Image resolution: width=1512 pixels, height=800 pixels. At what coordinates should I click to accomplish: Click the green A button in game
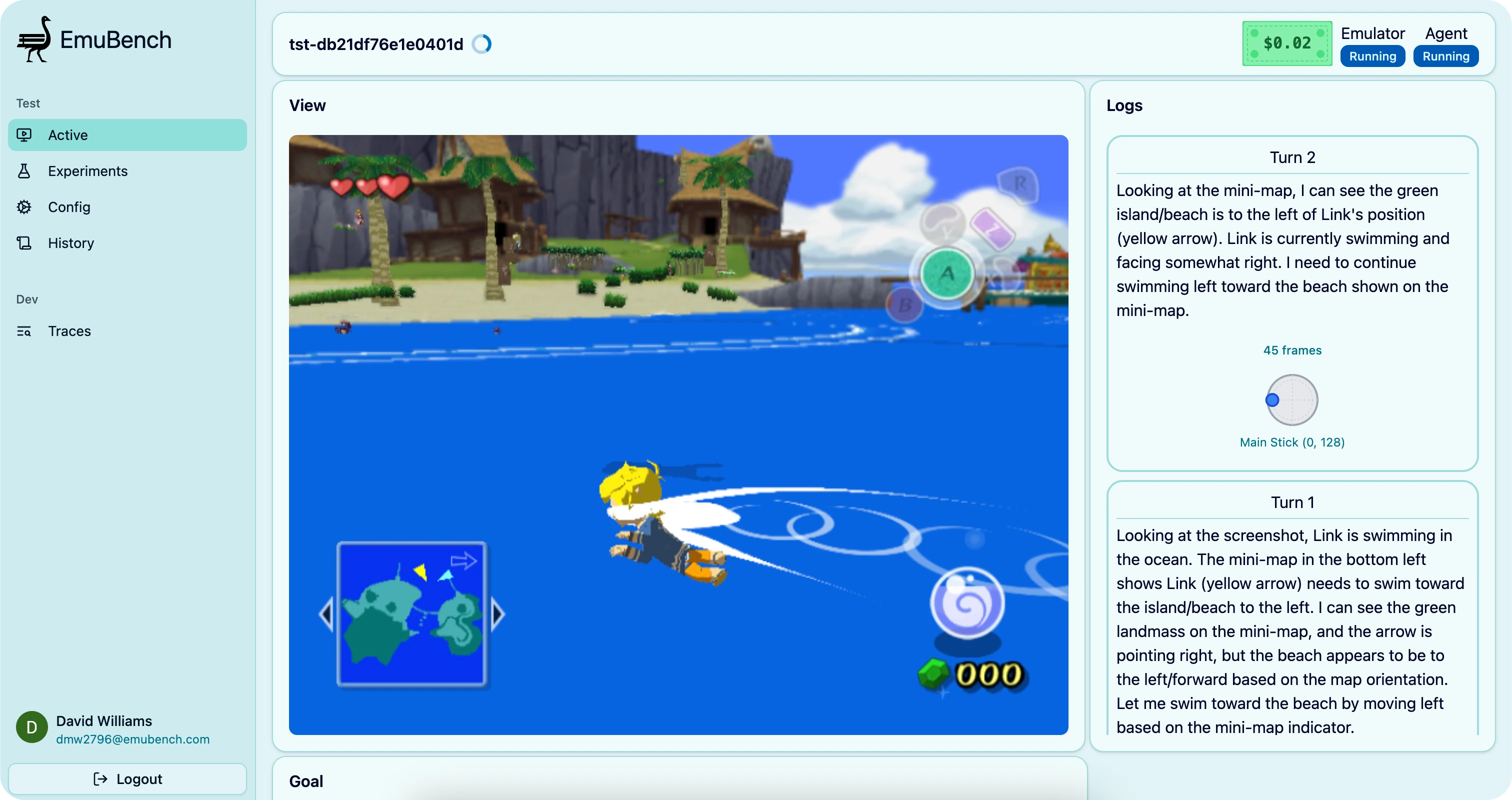[x=947, y=274]
